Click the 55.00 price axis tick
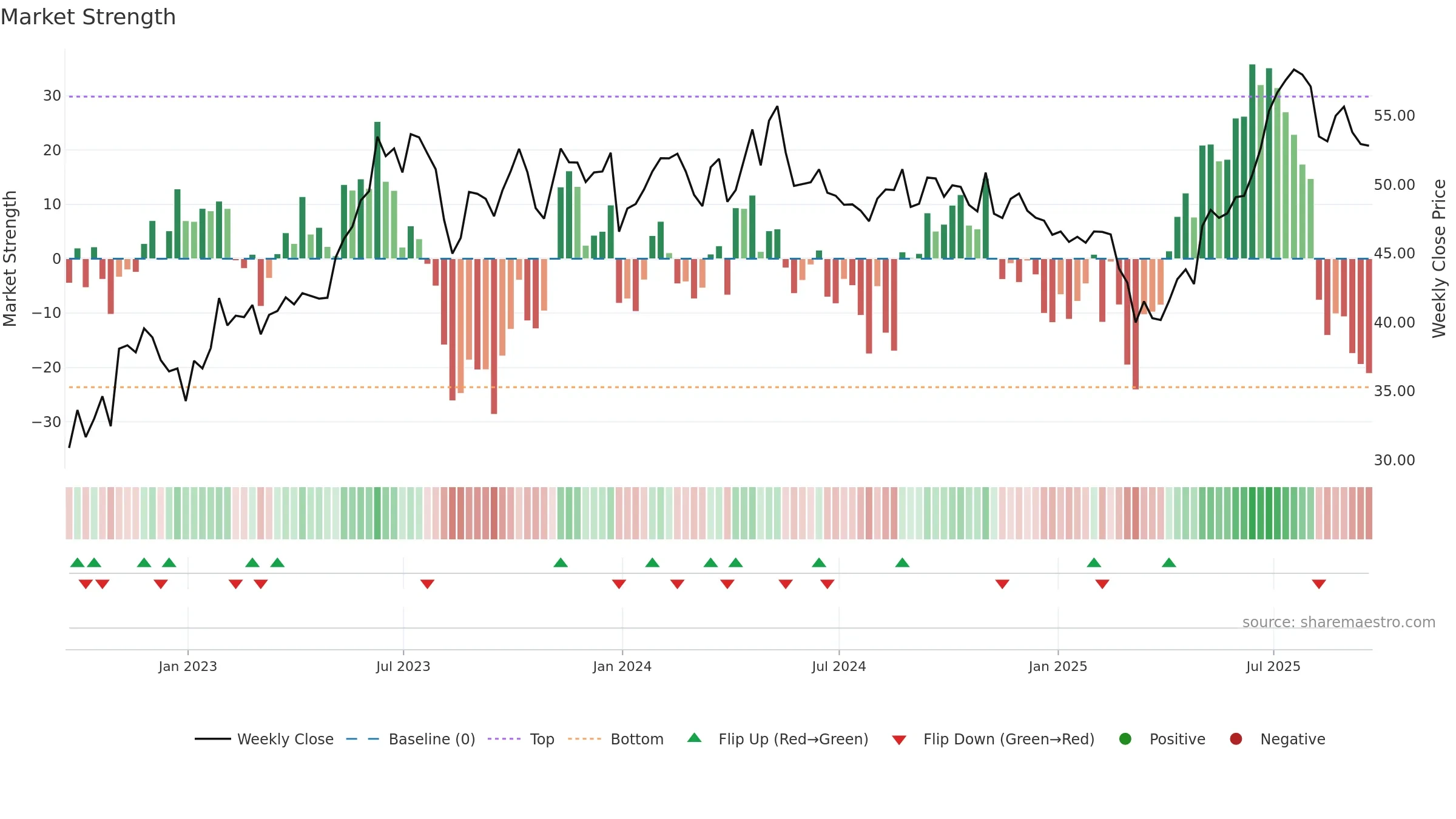This screenshot has height=819, width=1456. [x=1394, y=115]
